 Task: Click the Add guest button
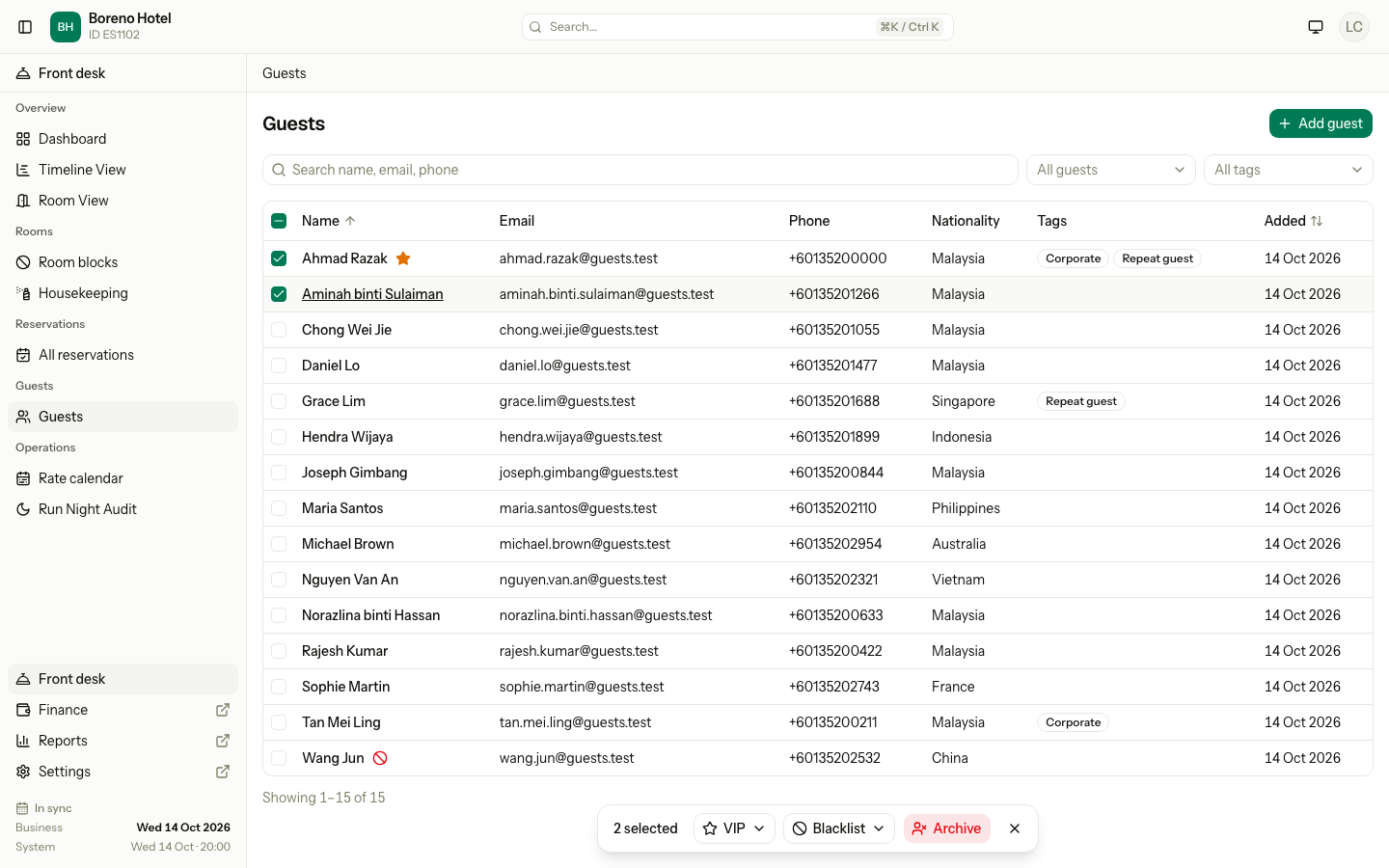pyautogui.click(x=1321, y=123)
